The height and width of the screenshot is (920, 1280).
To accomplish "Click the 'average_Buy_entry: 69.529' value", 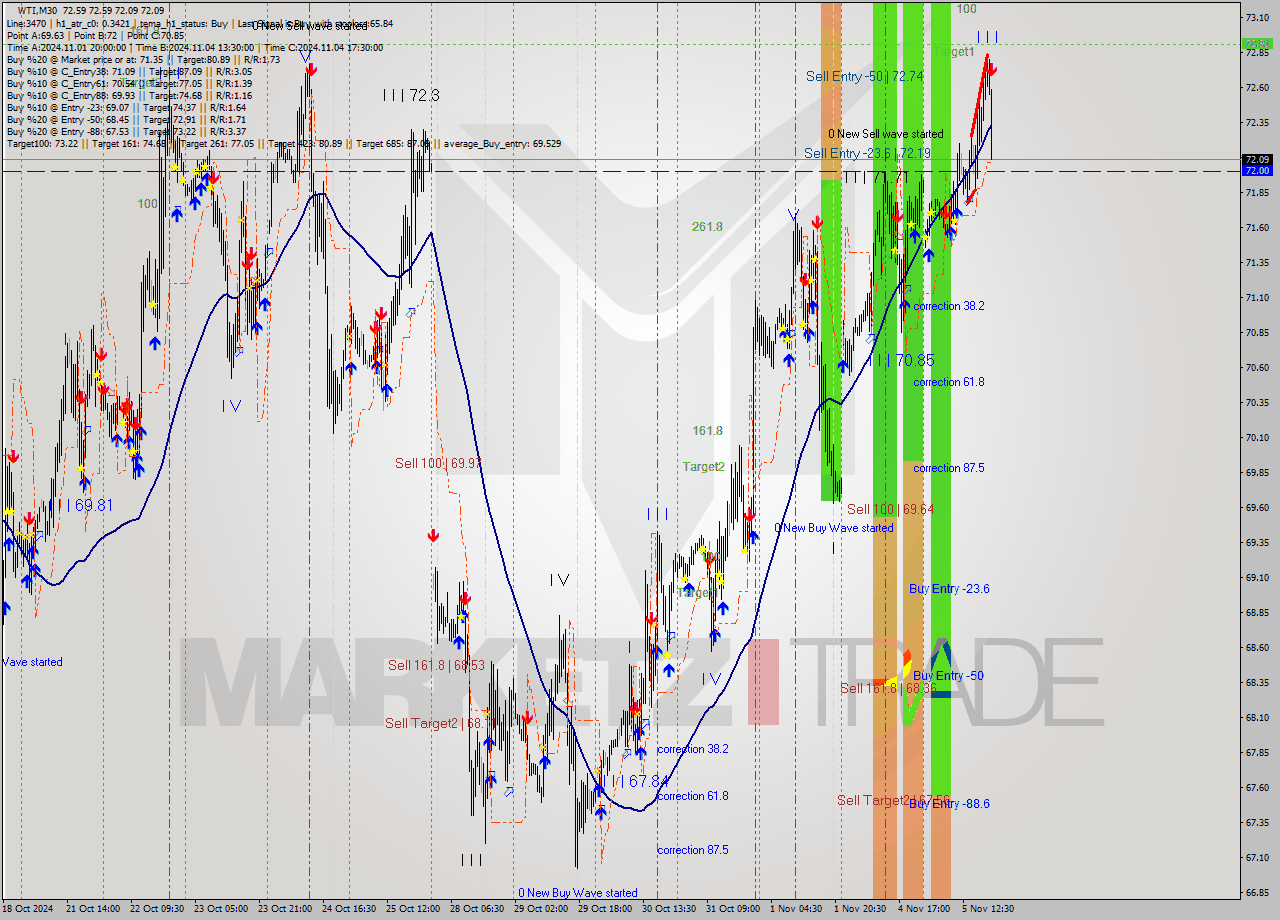I will [500, 144].
